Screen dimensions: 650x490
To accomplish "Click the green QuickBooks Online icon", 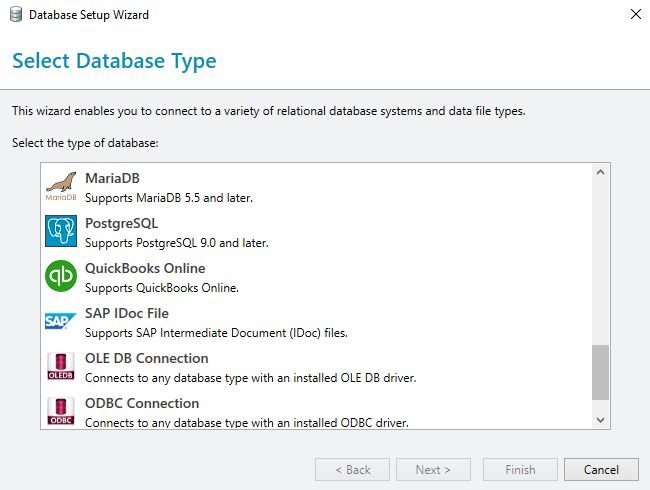I will coord(61,276).
